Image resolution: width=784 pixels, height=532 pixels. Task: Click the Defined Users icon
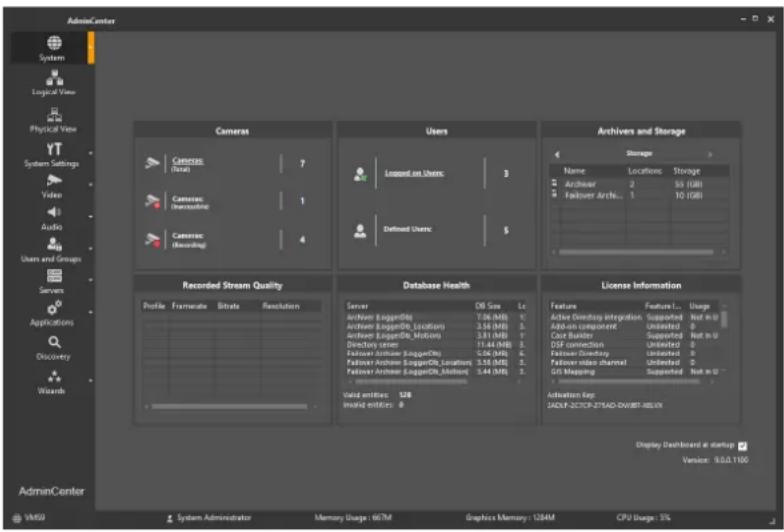coord(360,230)
